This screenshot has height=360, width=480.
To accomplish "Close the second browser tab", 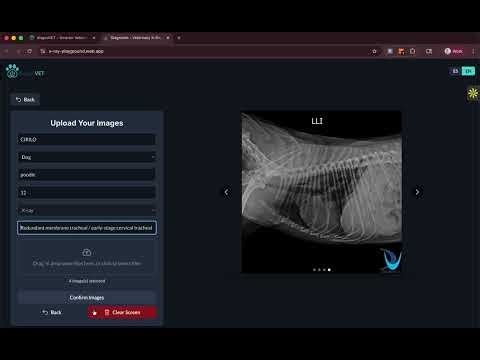I will (x=168, y=38).
